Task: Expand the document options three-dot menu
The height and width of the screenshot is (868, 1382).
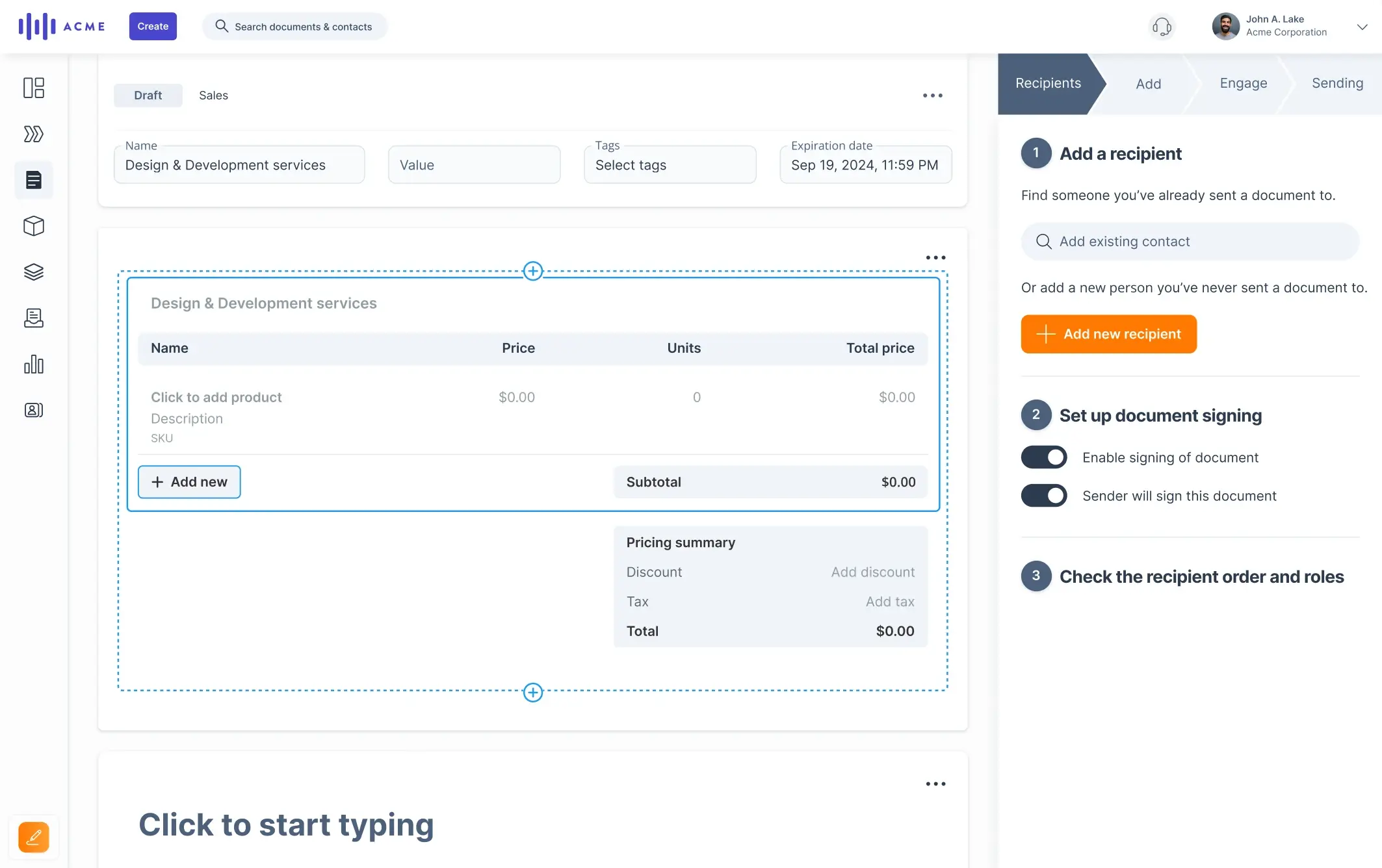Action: [x=932, y=95]
